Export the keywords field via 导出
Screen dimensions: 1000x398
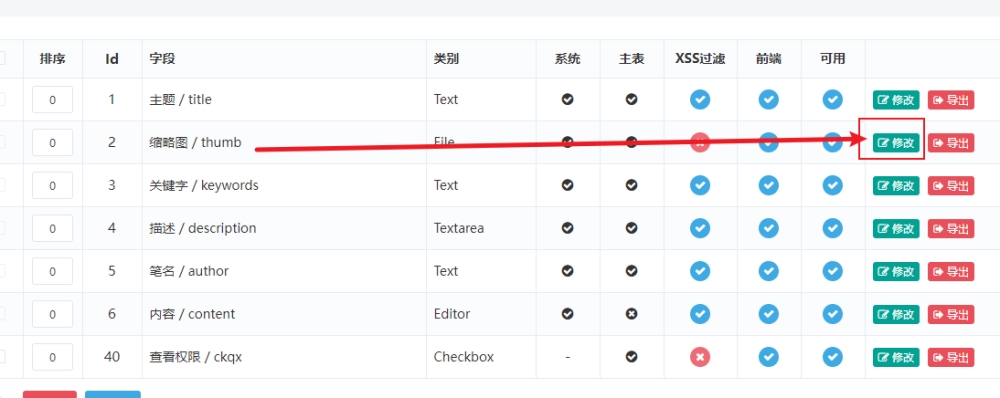[951, 186]
